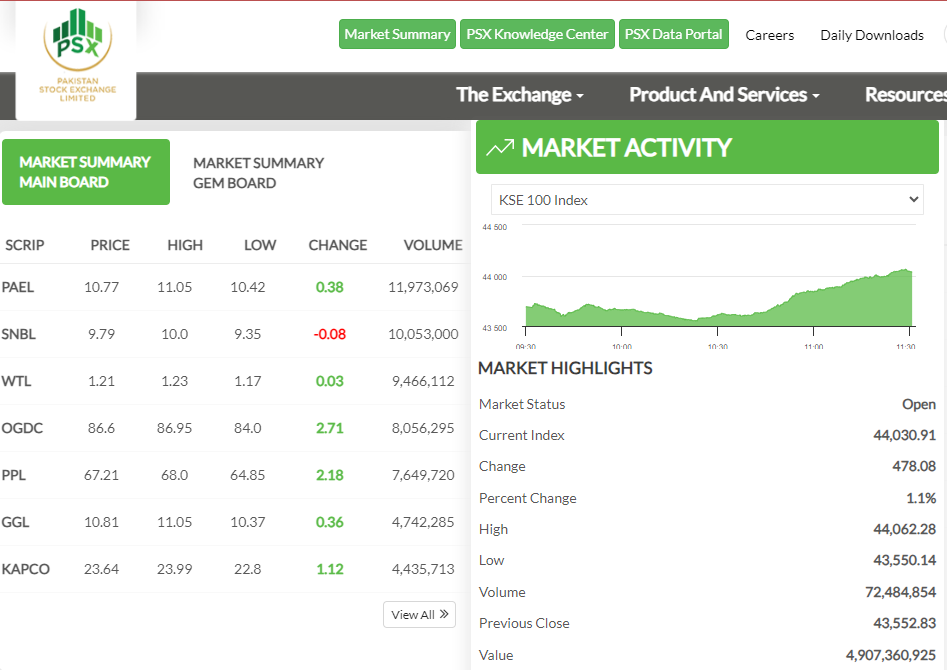The image size is (947, 670).
Task: Open the KSE 100 Index dropdown
Action: pyautogui.click(x=706, y=200)
